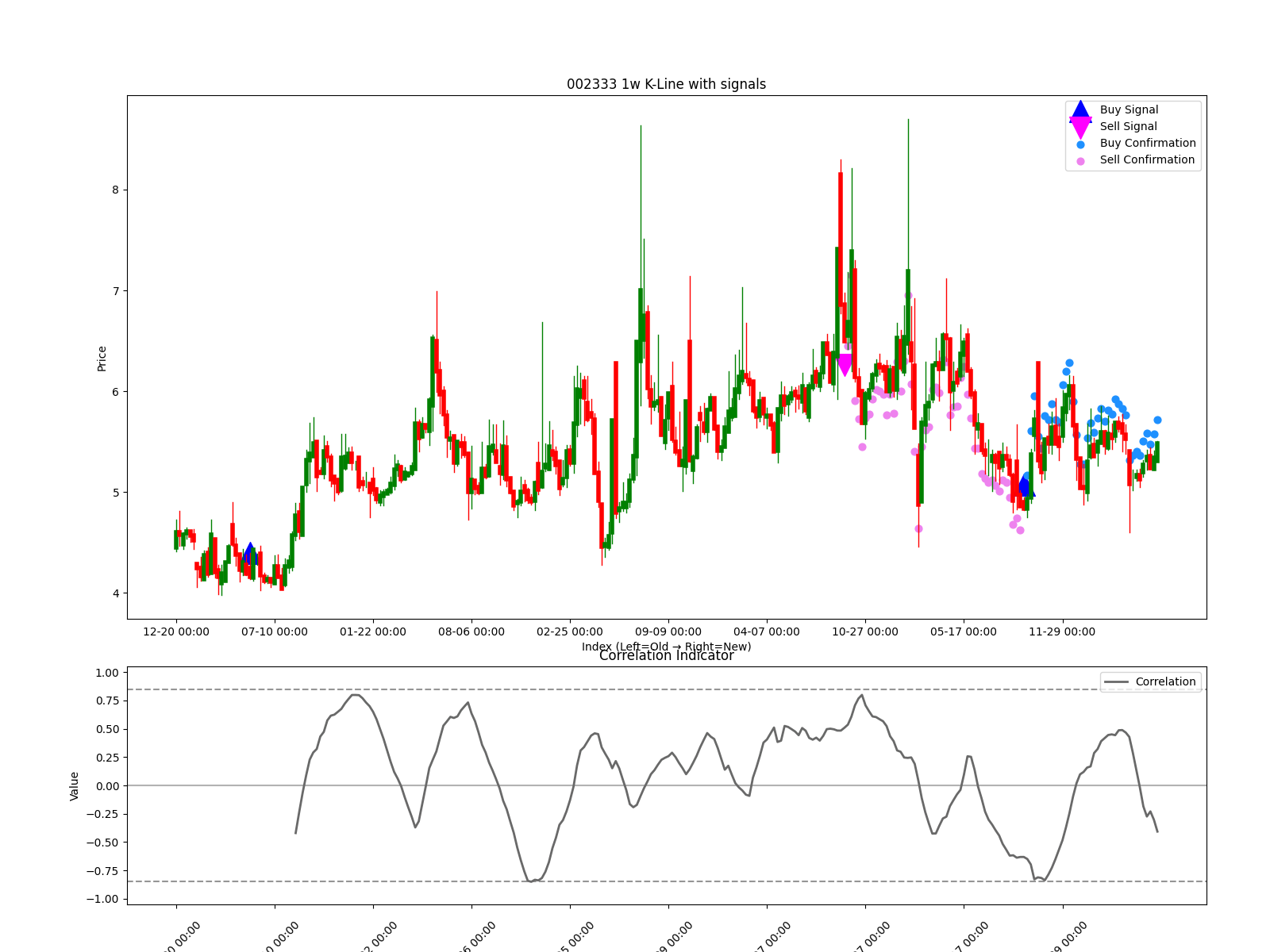Click the '0.75' correlation tick label
Screen dimensions: 1270x952
click(x=106, y=701)
